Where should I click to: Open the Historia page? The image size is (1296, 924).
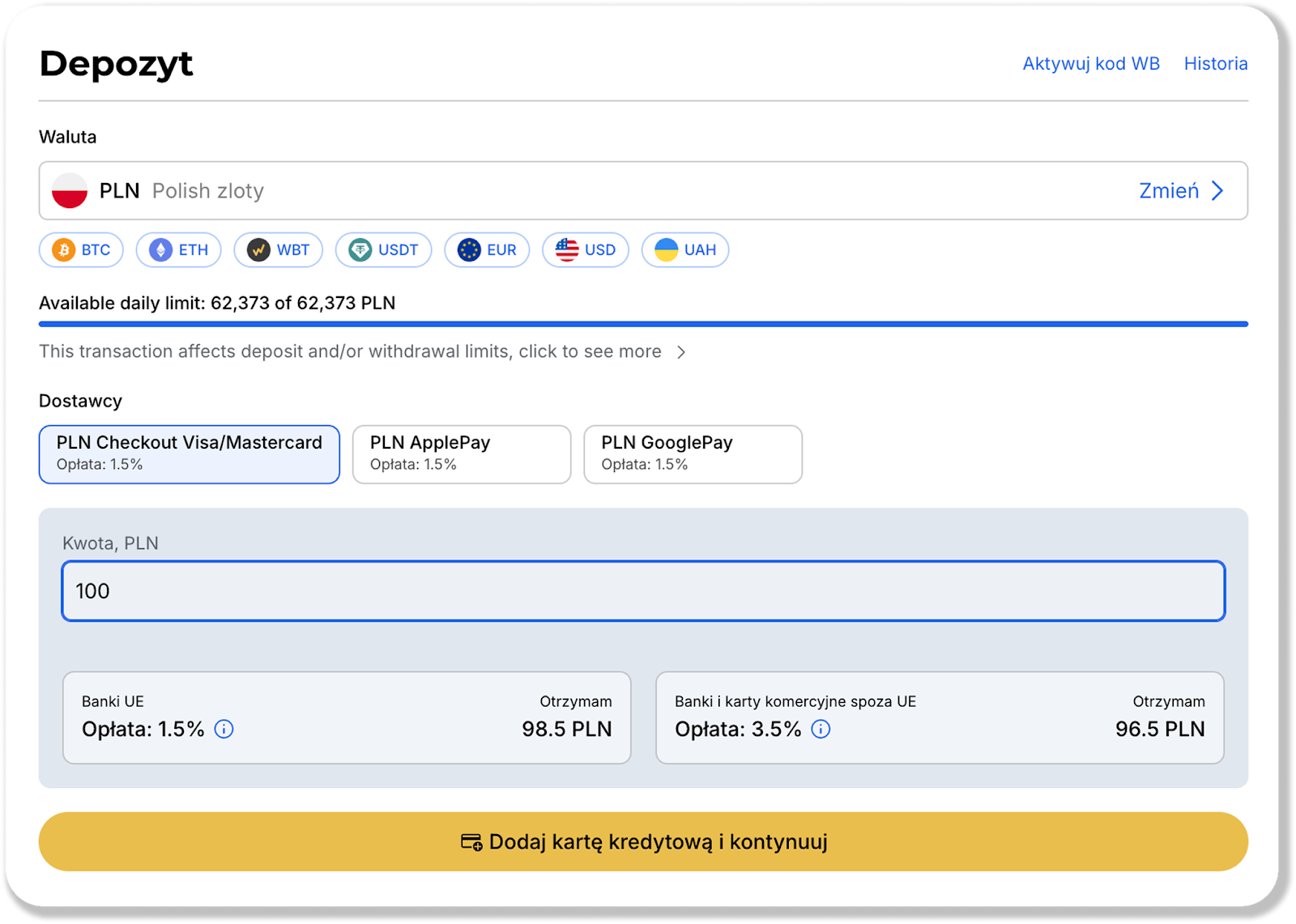tap(1215, 64)
